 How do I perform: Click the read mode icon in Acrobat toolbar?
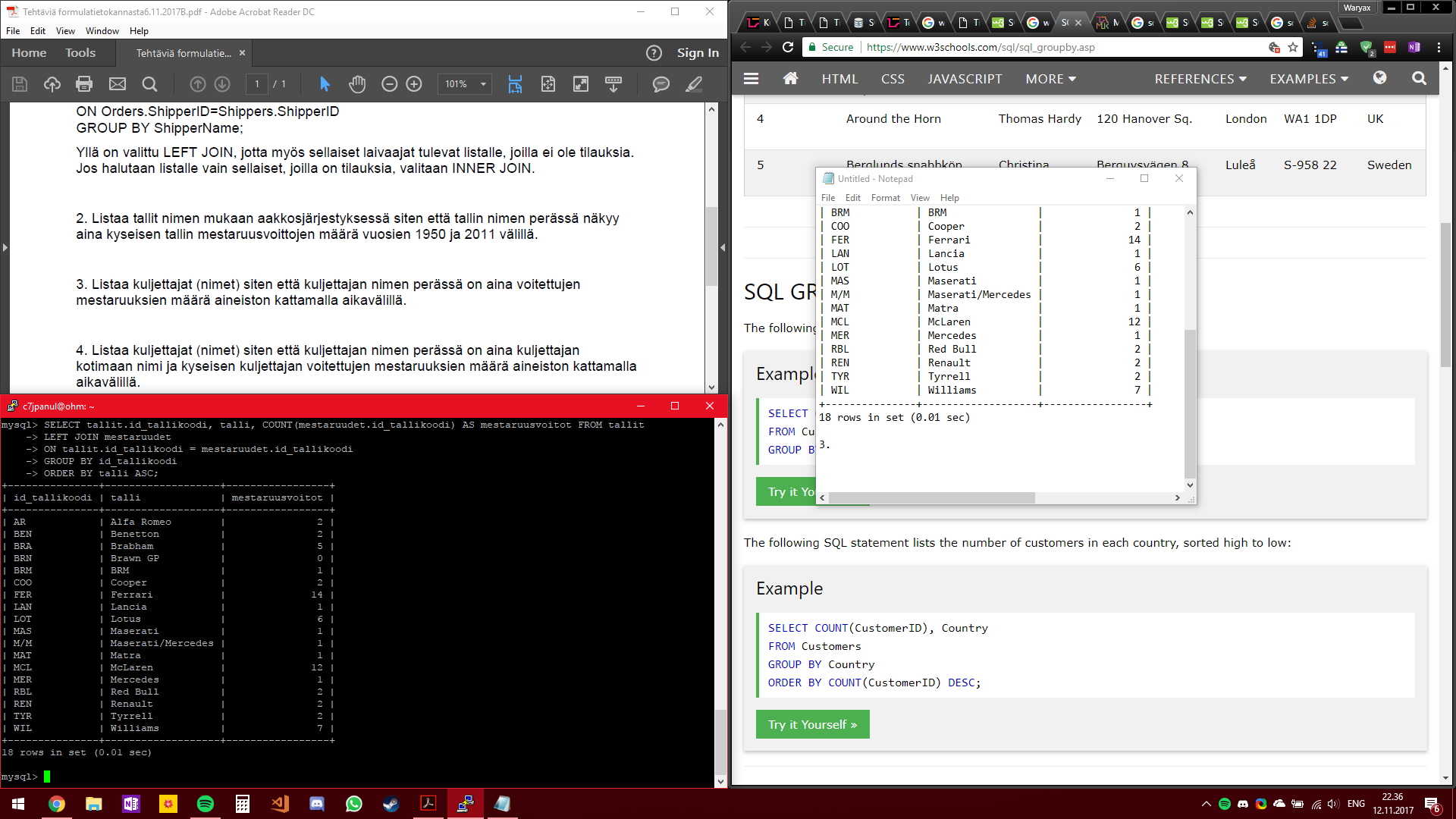click(x=613, y=84)
